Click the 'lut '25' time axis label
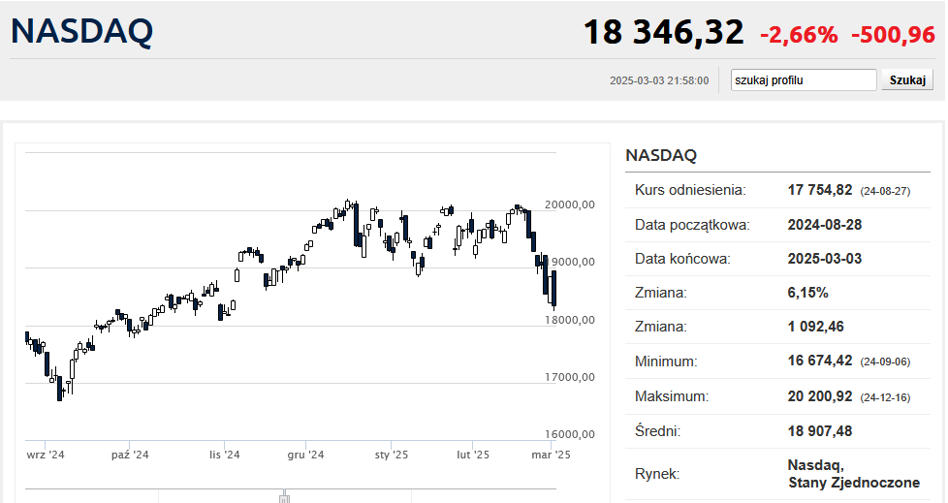948x503 pixels. (x=472, y=454)
